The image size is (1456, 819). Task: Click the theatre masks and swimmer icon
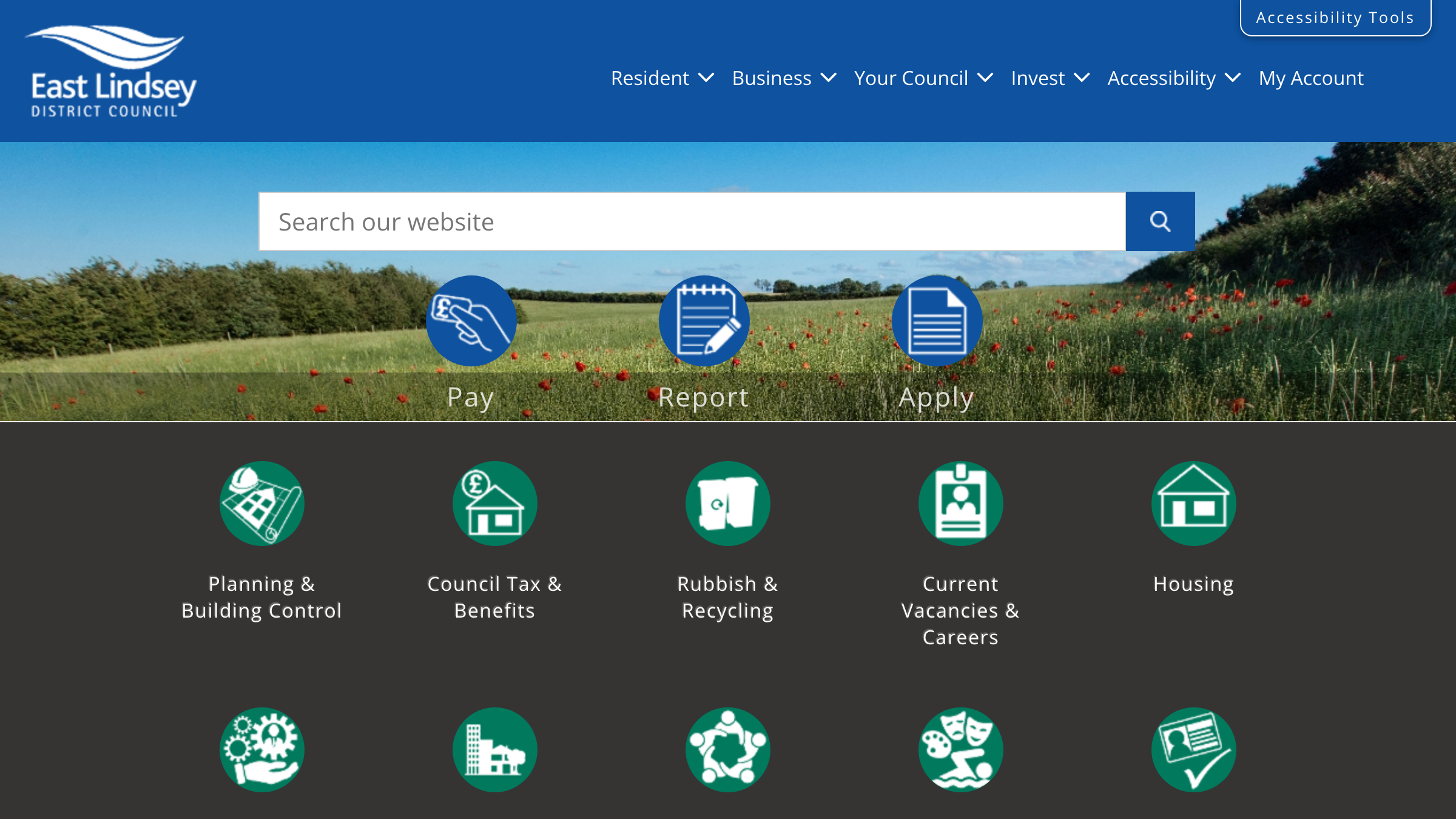[x=960, y=749]
